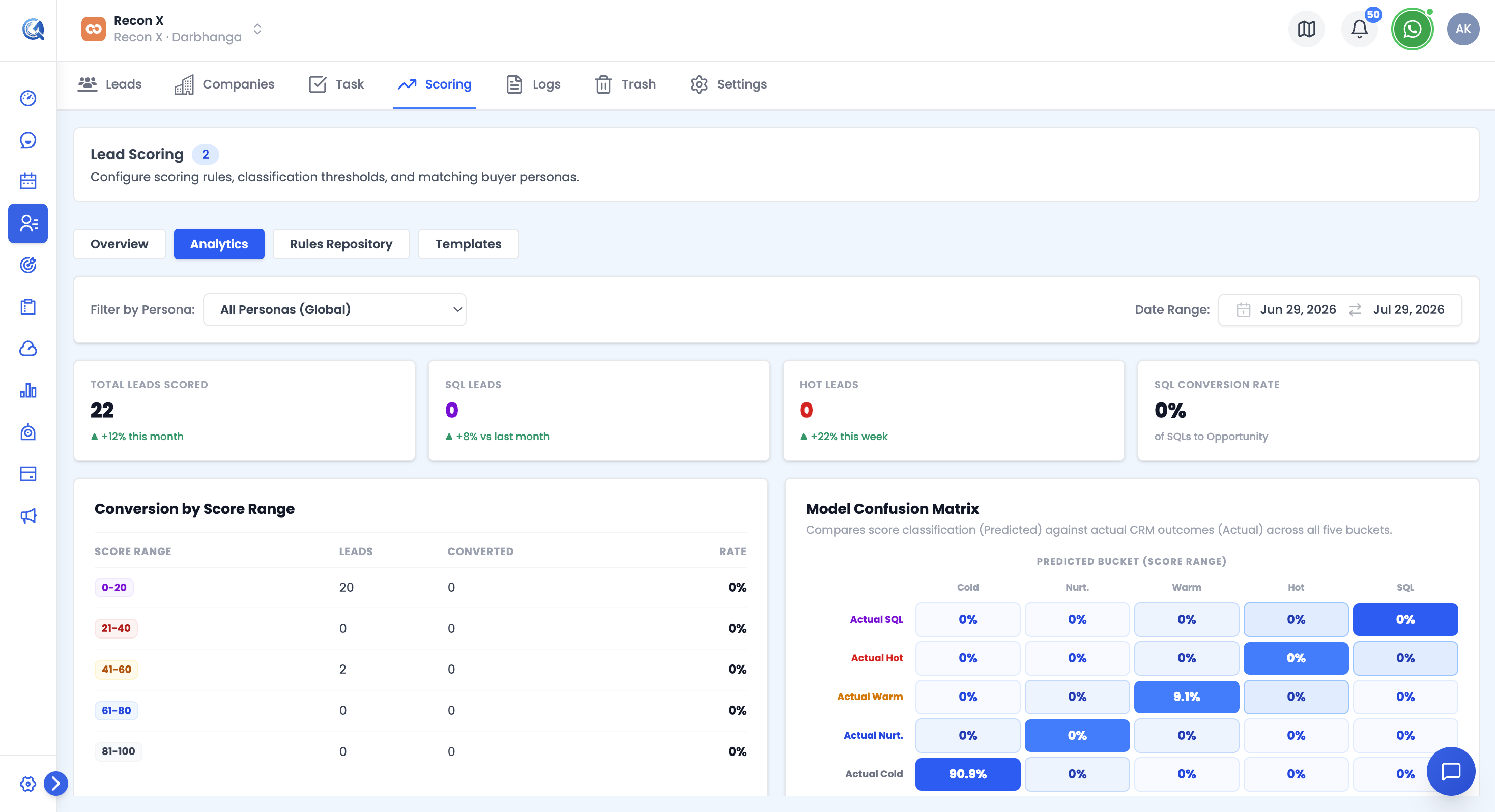
Task: Open the card layout sidebar icon
Action: click(28, 474)
